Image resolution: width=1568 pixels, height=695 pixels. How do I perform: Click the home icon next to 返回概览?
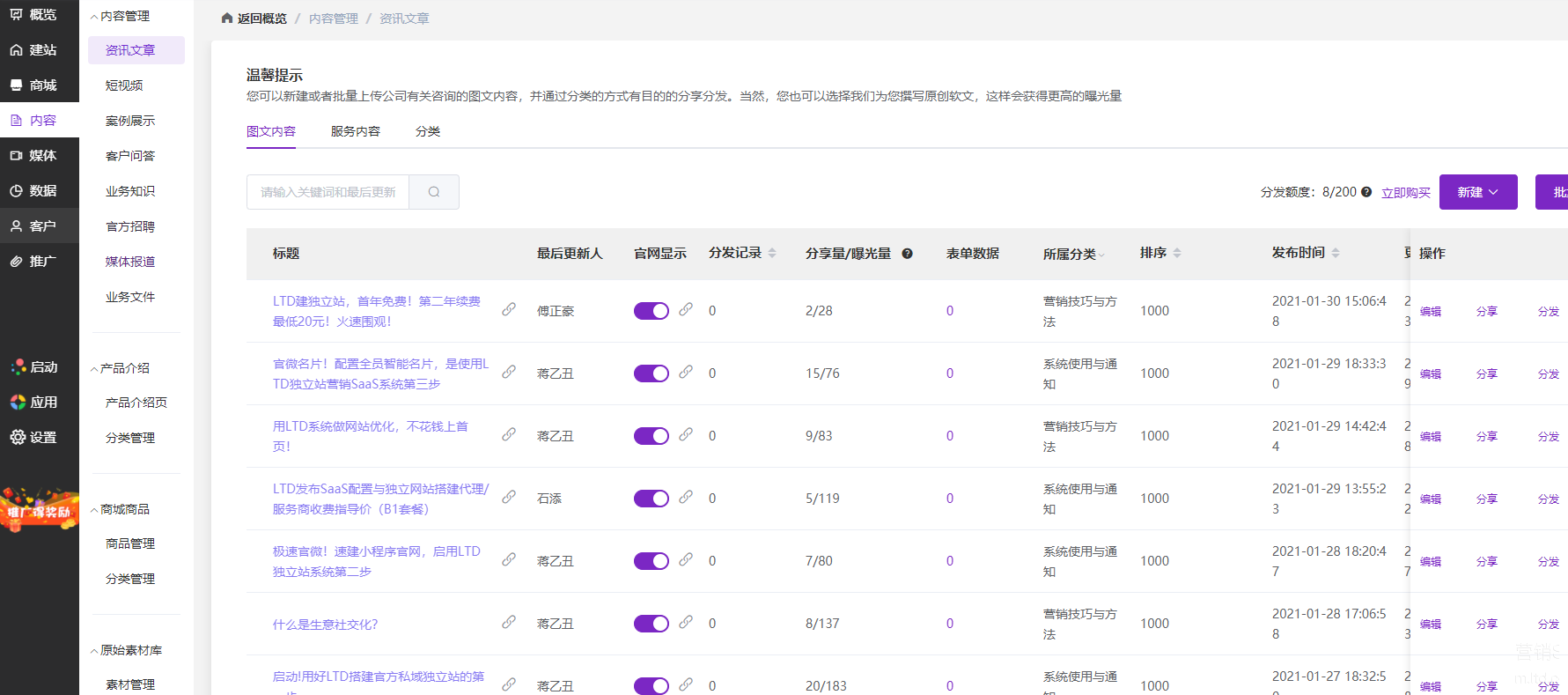point(227,18)
